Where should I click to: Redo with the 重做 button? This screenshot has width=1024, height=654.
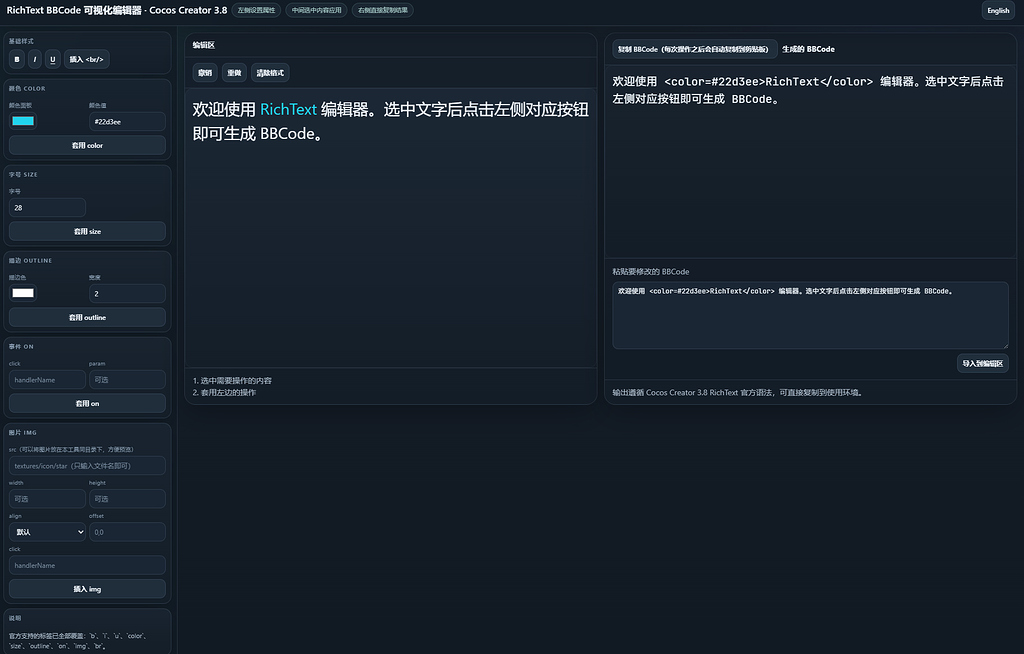(234, 73)
